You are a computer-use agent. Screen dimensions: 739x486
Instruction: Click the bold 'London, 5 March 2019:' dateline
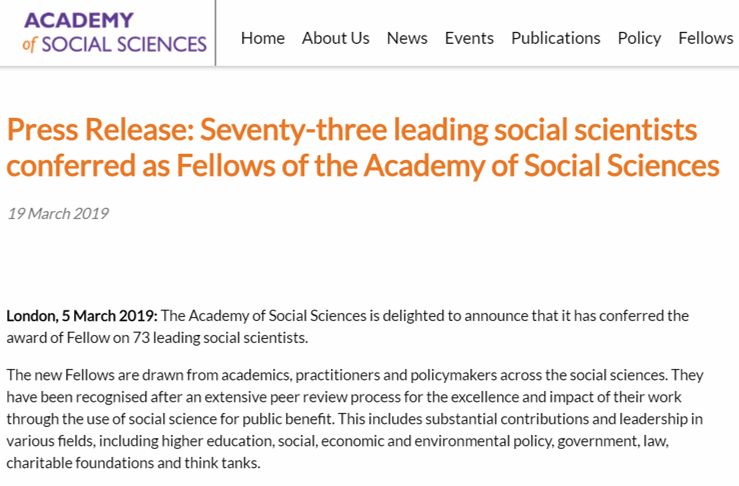82,316
